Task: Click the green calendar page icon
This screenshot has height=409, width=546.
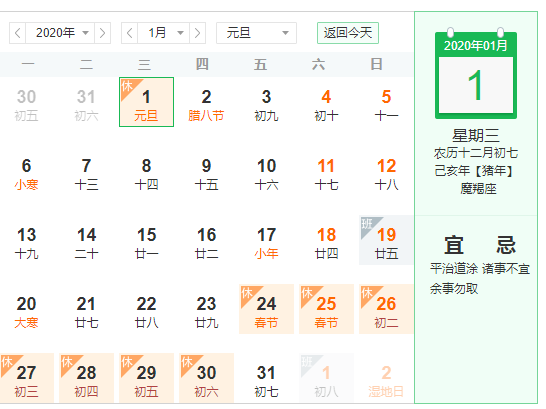Action: 476,74
